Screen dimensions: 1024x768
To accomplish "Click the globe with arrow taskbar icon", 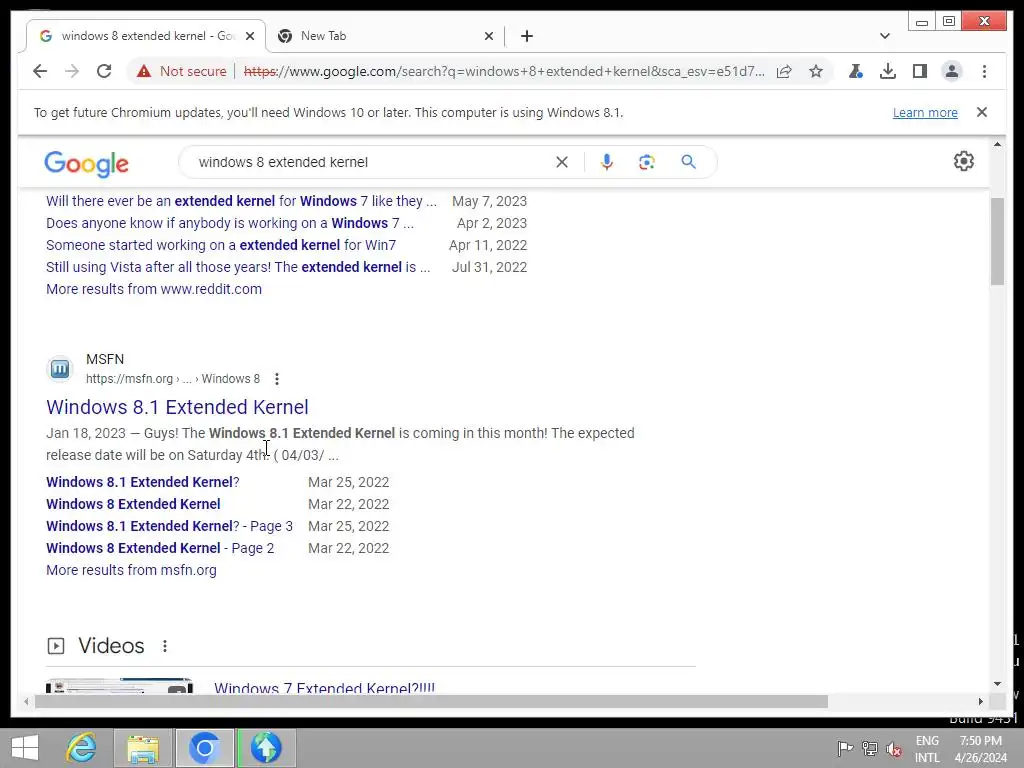I will tap(265, 748).
